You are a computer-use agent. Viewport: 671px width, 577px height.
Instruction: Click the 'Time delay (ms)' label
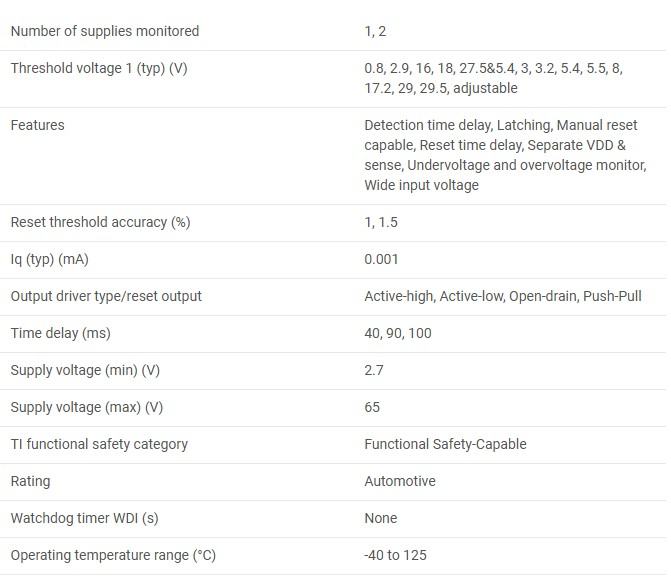(x=60, y=333)
